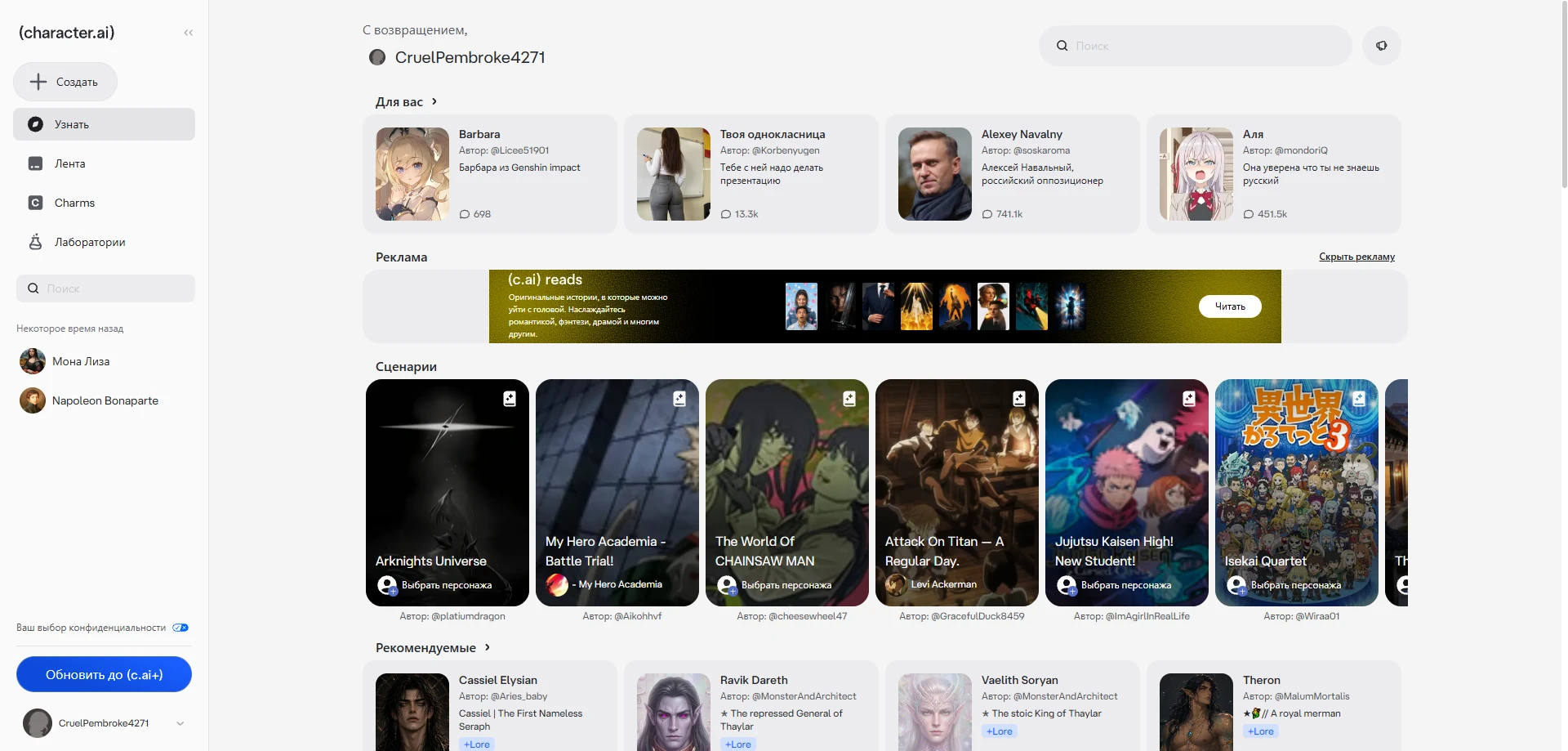This screenshot has width=1568, height=751.
Task: Click Обновить до (c.ai+) upgrade button
Action: pyautogui.click(x=104, y=675)
